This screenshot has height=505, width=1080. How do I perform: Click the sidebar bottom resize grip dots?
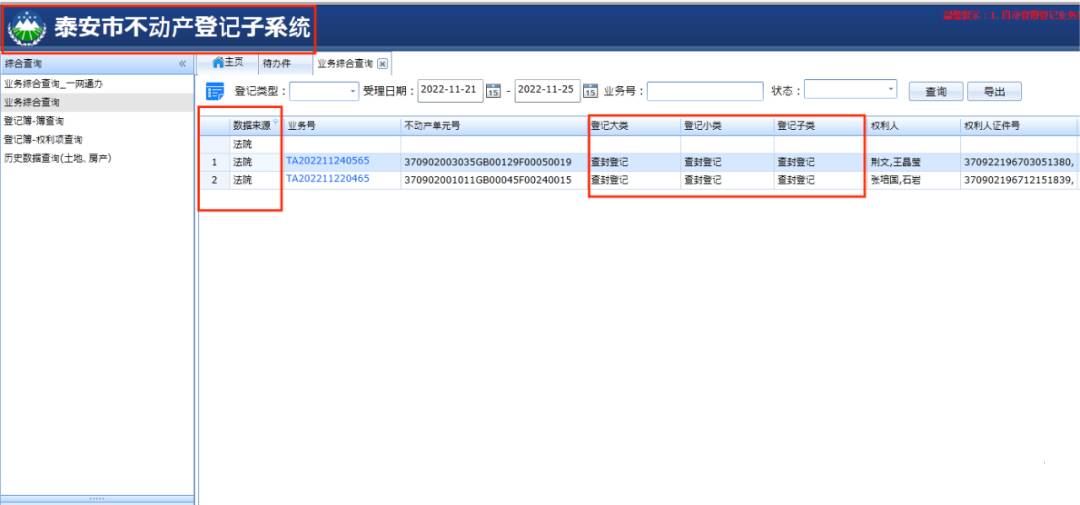tap(97, 499)
